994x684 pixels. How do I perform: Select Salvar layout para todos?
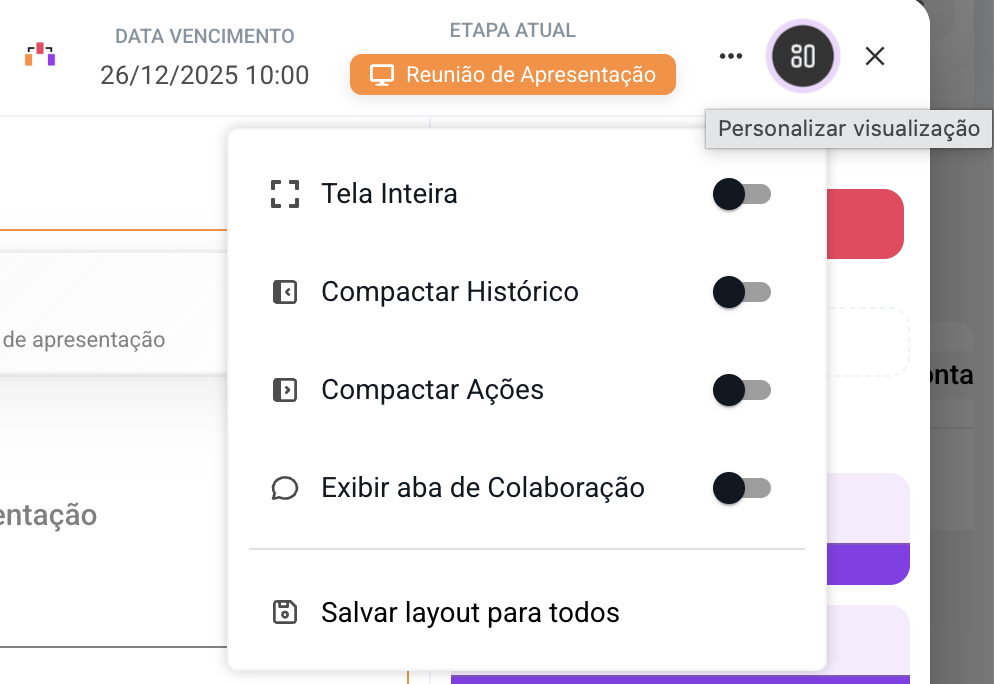pos(470,612)
